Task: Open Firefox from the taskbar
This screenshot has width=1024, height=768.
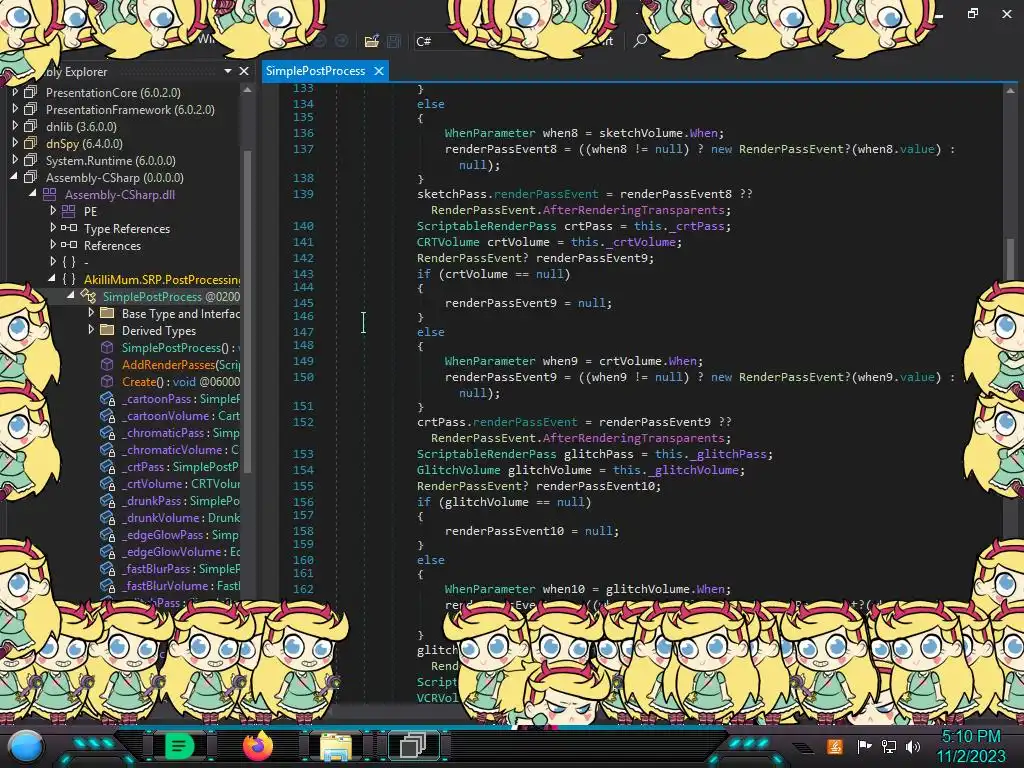Action: point(257,746)
